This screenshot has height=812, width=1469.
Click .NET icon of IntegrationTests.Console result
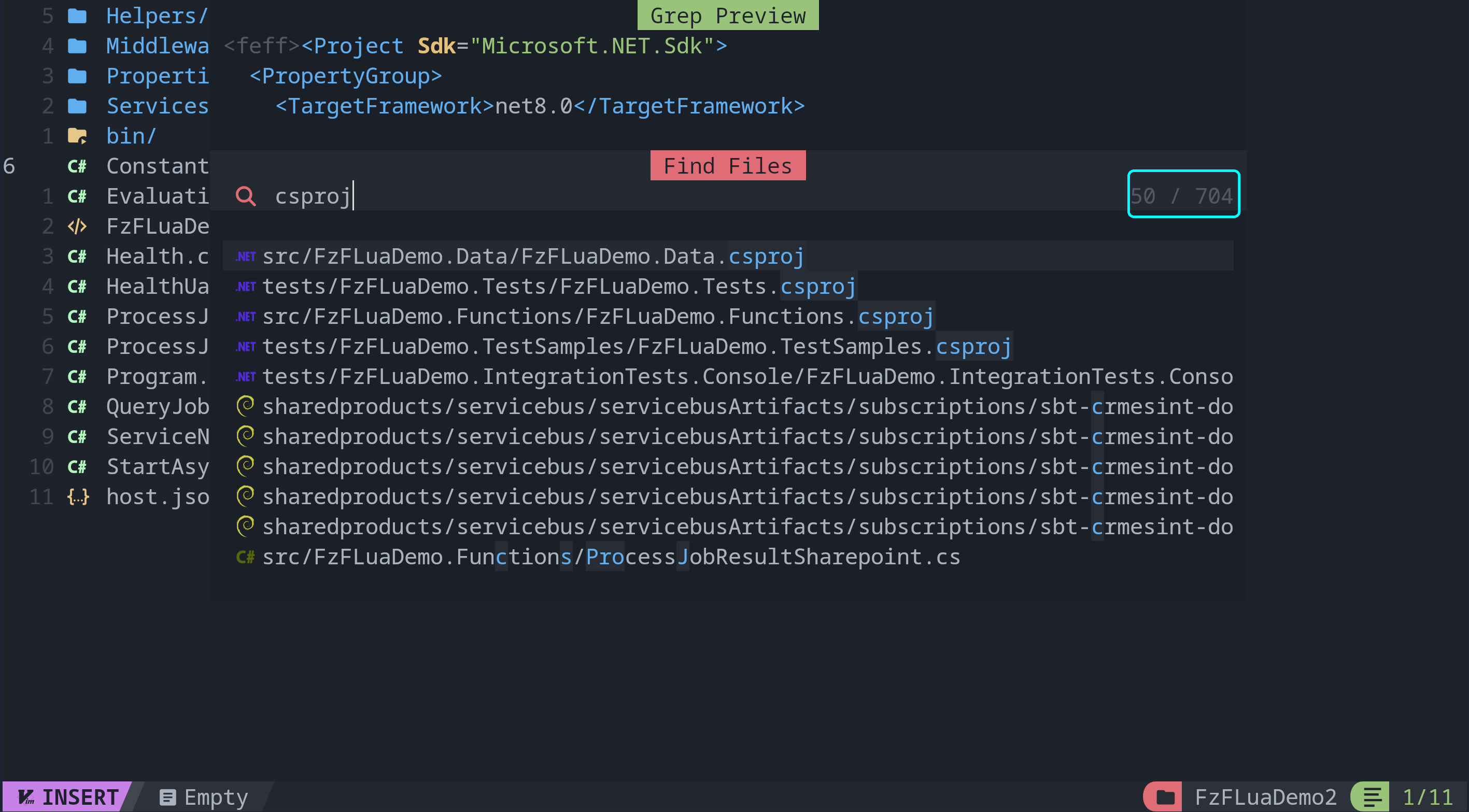(246, 376)
